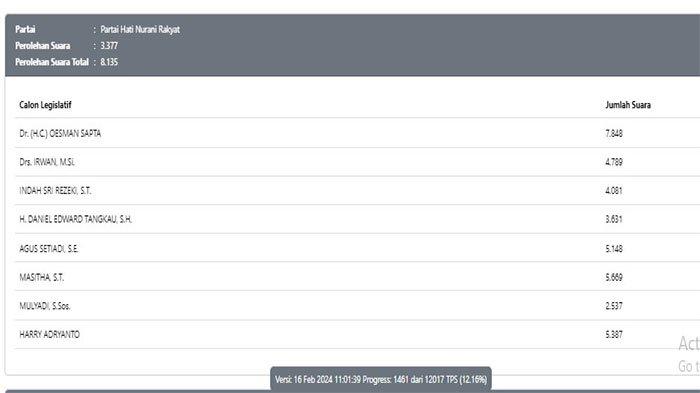Select the Dr. (H.C.) OESMAN SAPTA row
700x393 pixels.
tap(357, 133)
